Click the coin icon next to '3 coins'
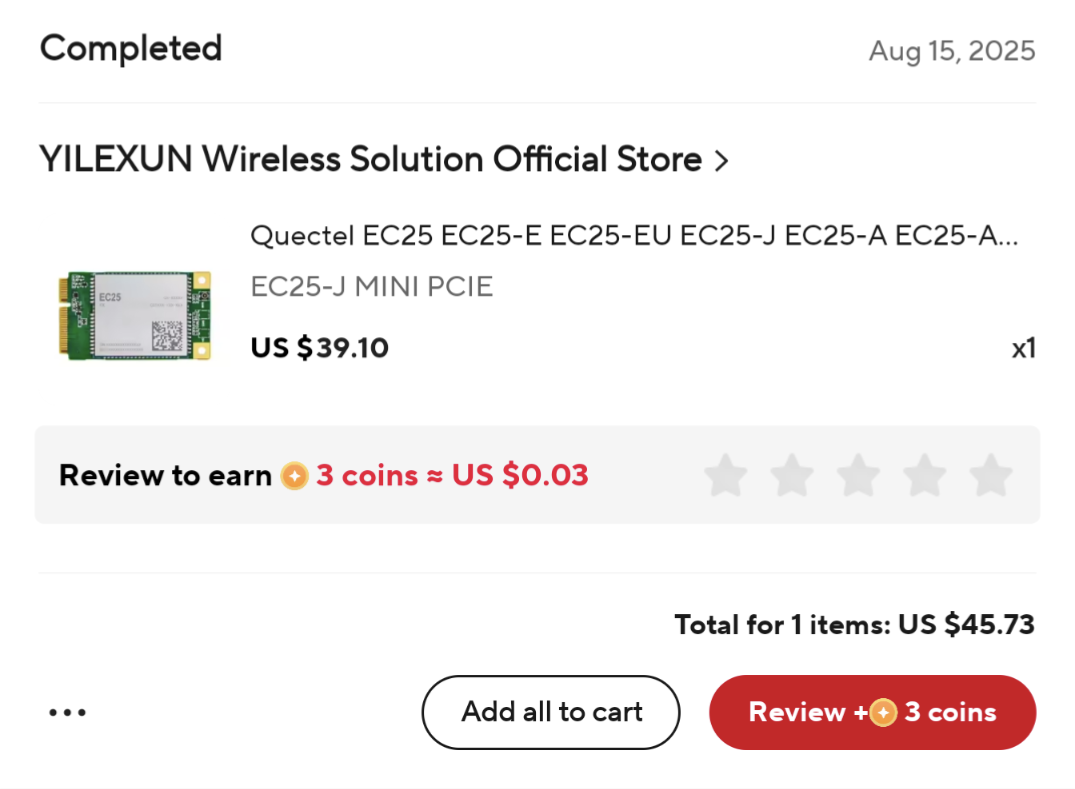 point(294,476)
